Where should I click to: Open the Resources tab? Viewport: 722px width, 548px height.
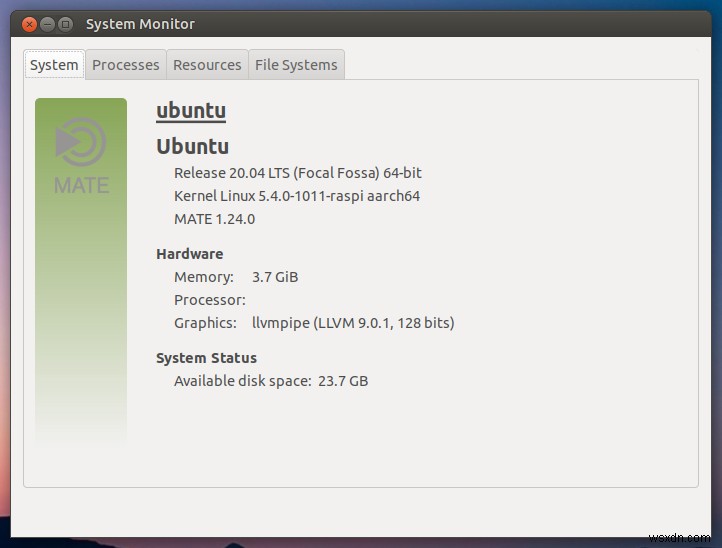[207, 65]
